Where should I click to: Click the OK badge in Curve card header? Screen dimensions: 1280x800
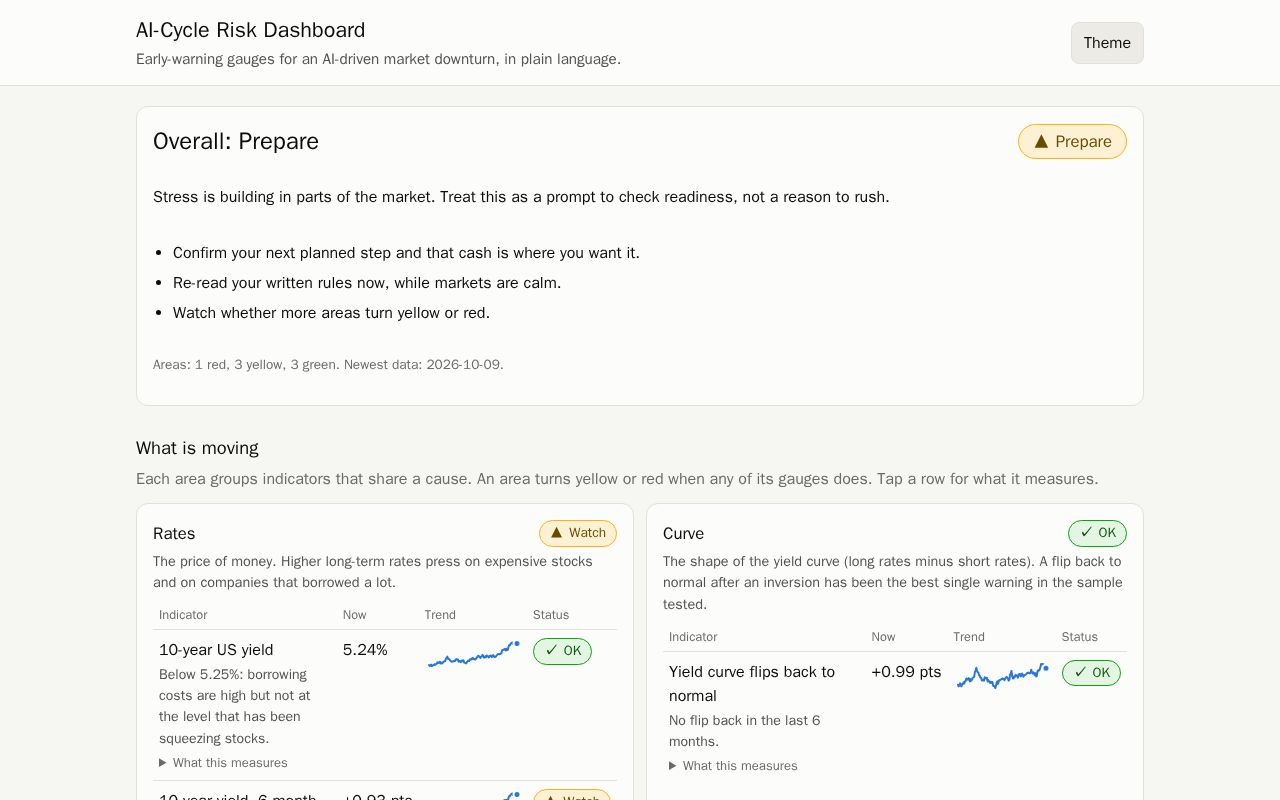click(x=1097, y=533)
